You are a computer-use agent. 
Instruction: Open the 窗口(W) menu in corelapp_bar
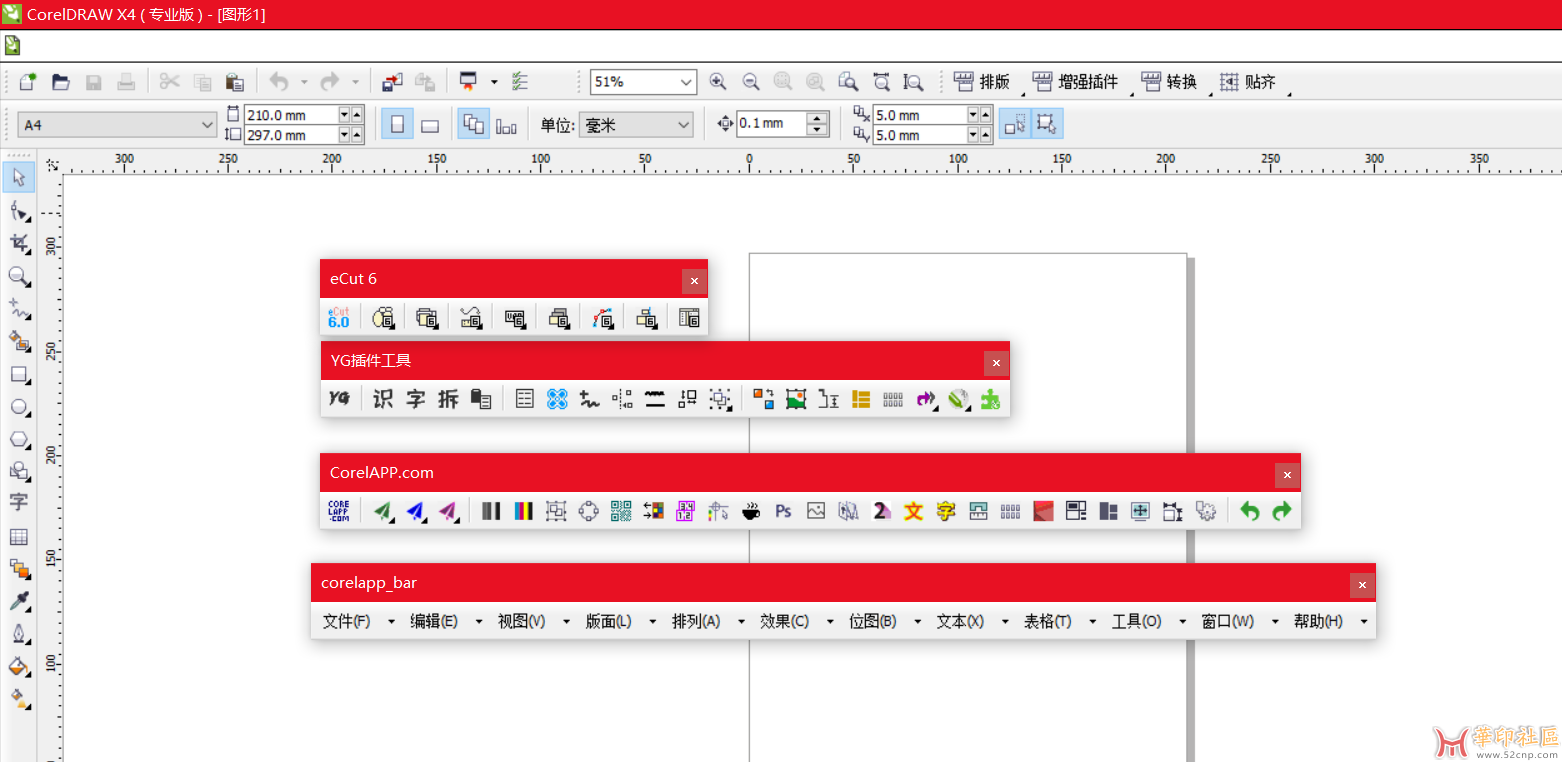pos(1228,621)
